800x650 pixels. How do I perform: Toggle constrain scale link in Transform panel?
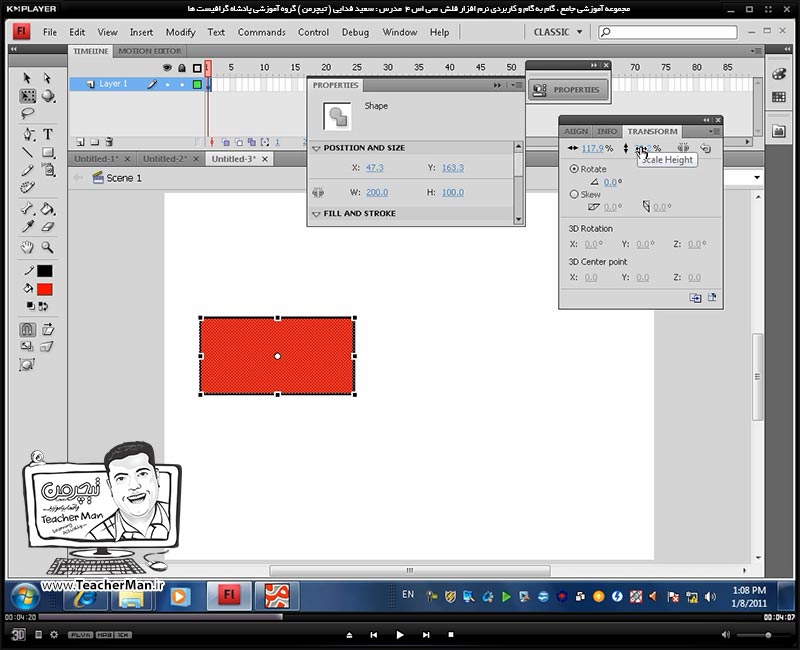pyautogui.click(x=683, y=148)
